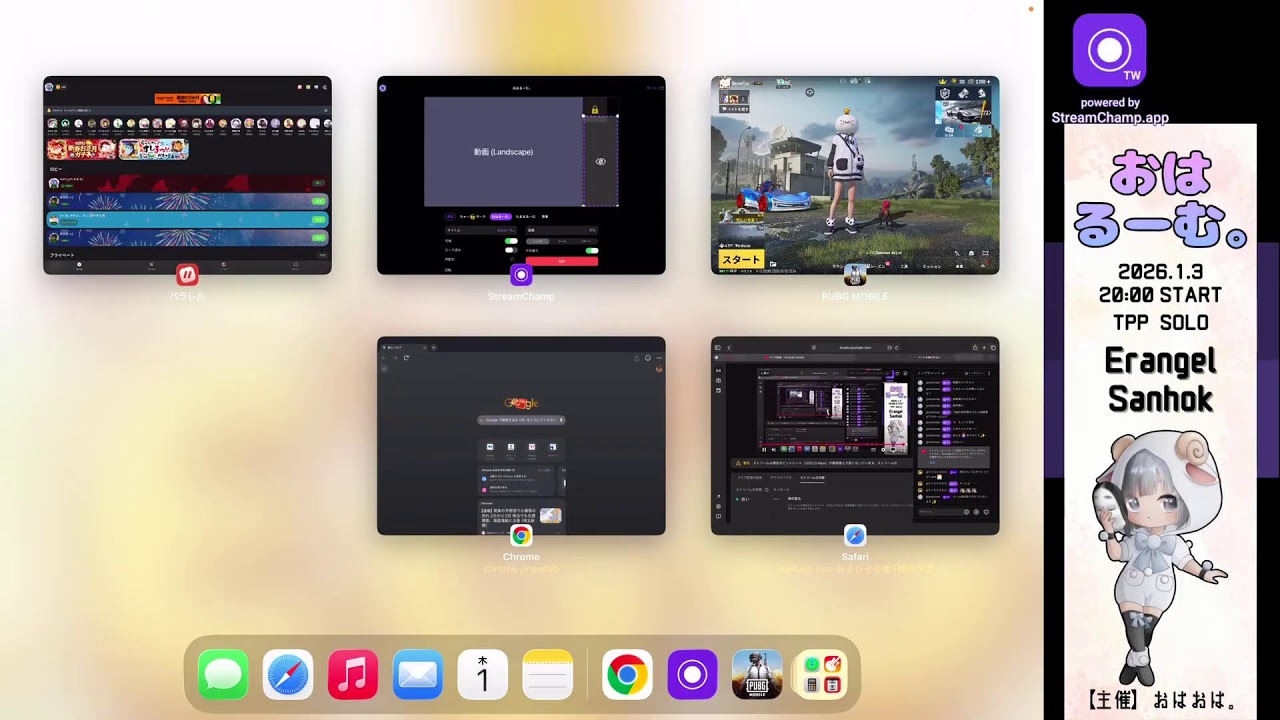Open a new tab with Chrome plus button
This screenshot has width=1280, height=720.
433,347
